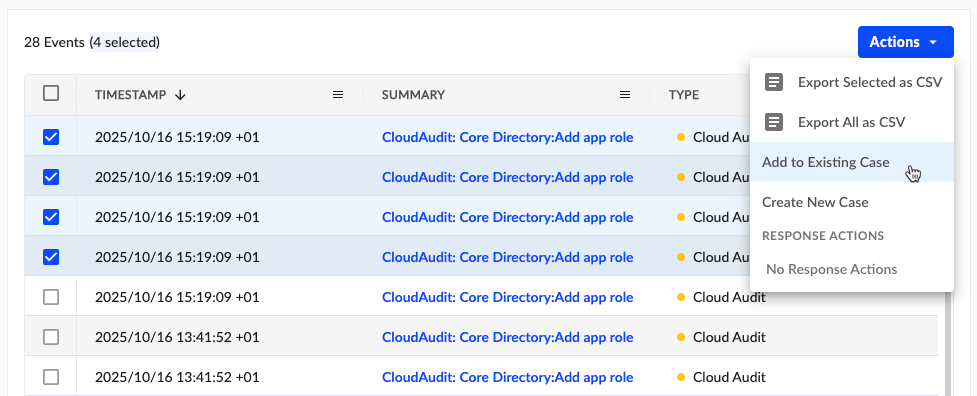Screen dimensions: 977x396
Task: Open the SUMMARY column menu icon
Action: 625,95
